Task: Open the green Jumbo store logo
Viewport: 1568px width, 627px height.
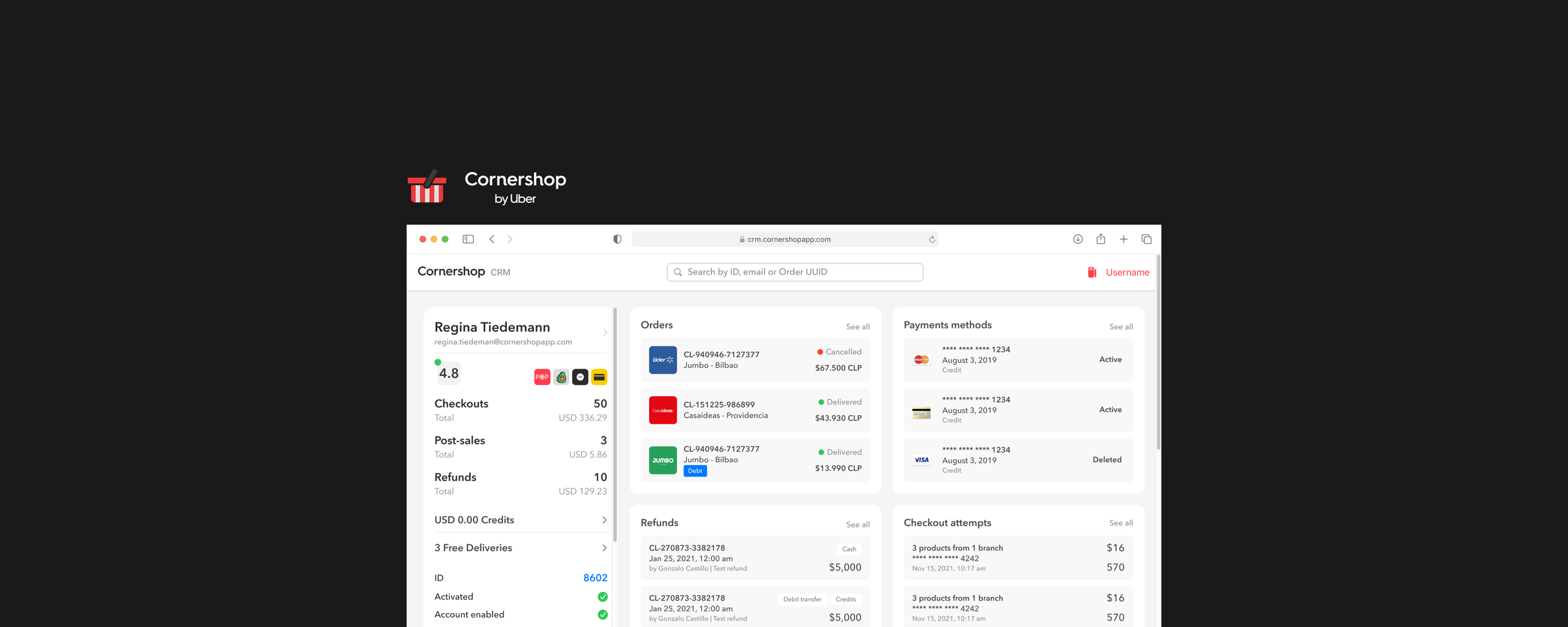Action: point(662,460)
